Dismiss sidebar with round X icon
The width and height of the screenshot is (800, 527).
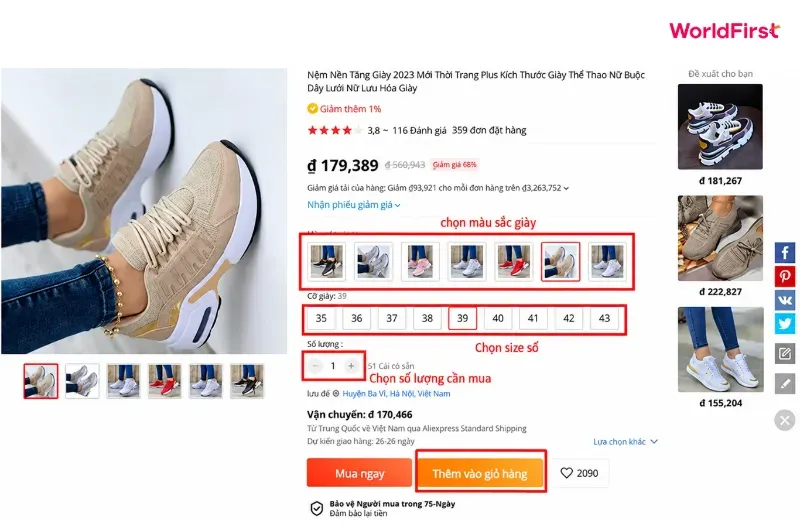pyautogui.click(x=785, y=420)
